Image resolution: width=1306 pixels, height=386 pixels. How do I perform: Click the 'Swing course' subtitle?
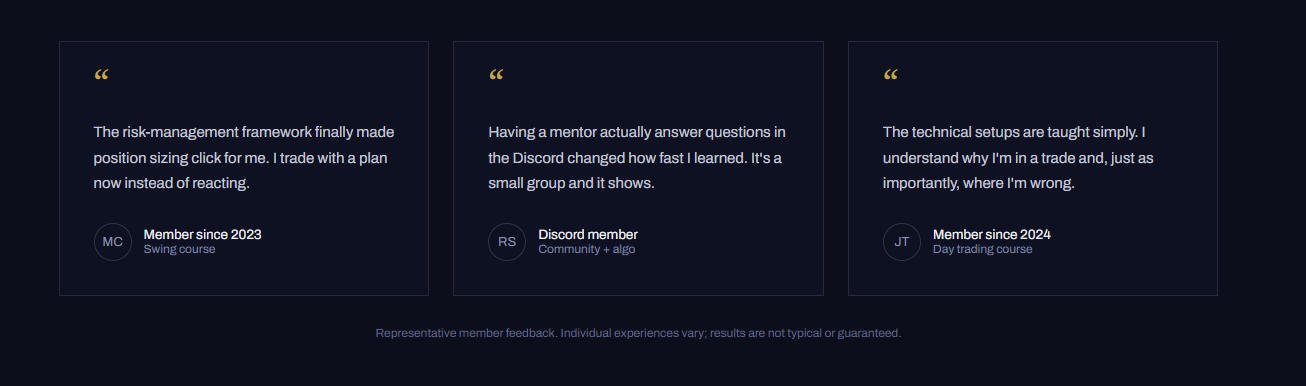coord(180,249)
